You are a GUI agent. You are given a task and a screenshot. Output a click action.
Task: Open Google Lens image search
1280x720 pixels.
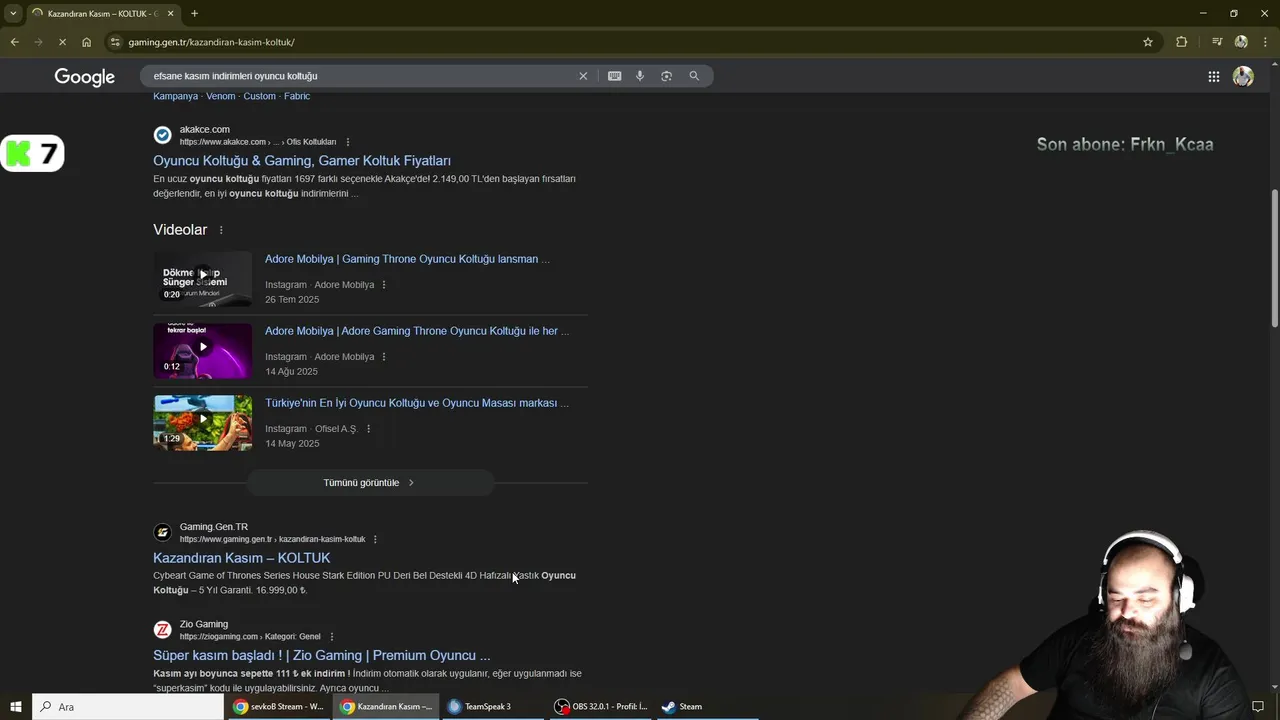tap(666, 76)
